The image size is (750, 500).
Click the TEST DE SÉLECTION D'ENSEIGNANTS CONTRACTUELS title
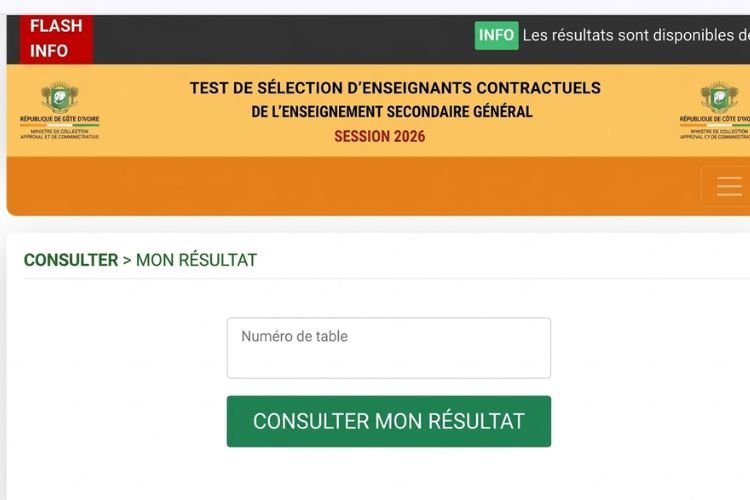(395, 88)
